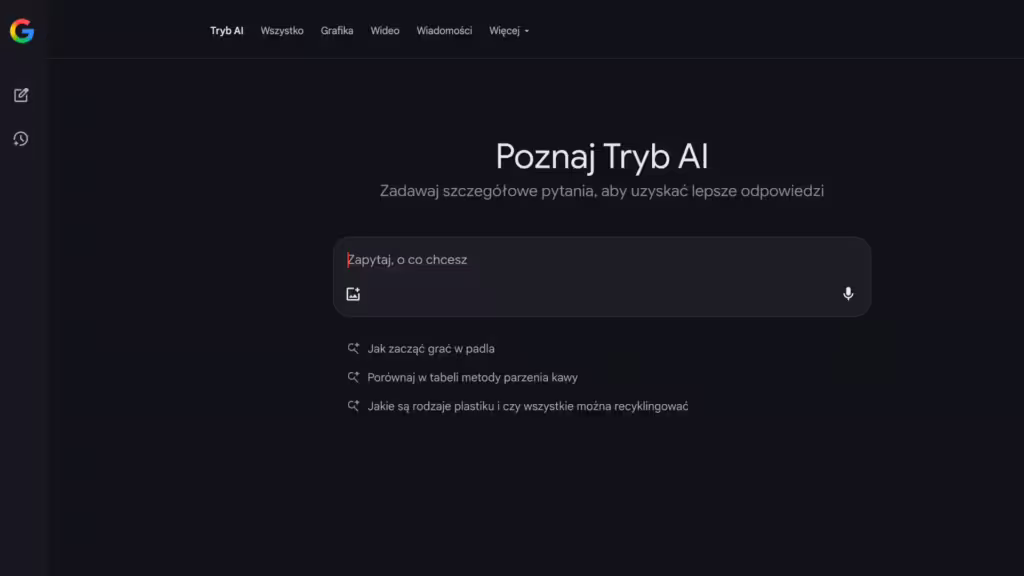The width and height of the screenshot is (1024, 576).
Task: Click search icon beside 'Jakie są rodzaje plastiku' suggestion
Action: (353, 406)
